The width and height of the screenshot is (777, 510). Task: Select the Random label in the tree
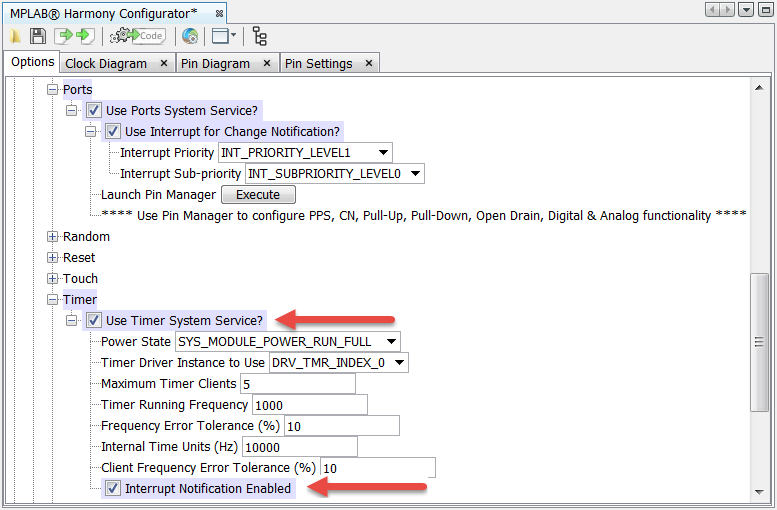[86, 236]
